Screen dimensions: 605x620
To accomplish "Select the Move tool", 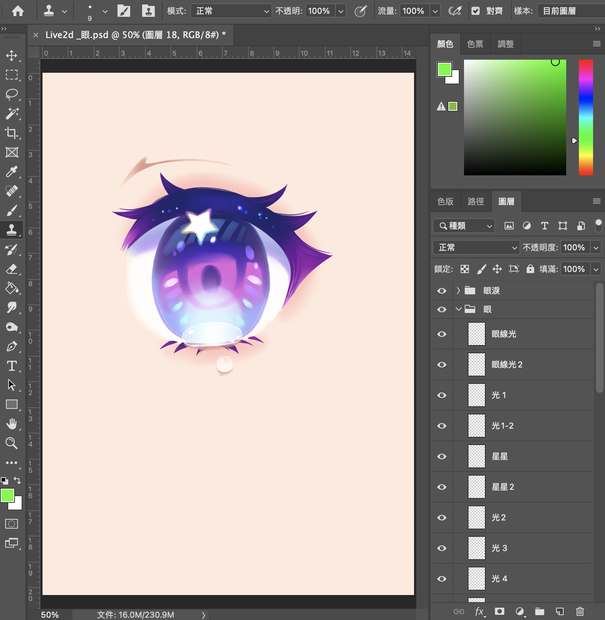I will (x=11, y=55).
